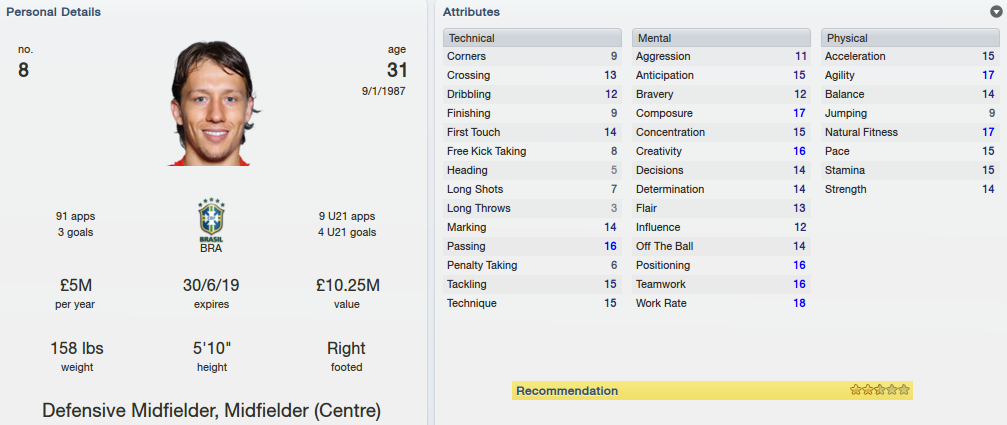Open the Attributes panel dropdown arrow
Screen dimensions: 1007x425
coord(996,12)
